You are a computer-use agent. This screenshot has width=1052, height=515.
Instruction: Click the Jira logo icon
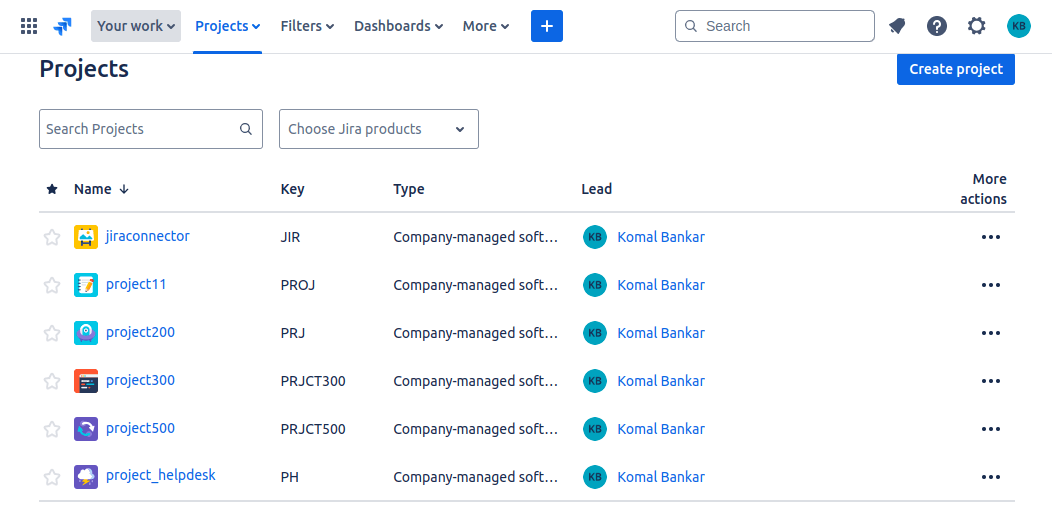[x=62, y=26]
